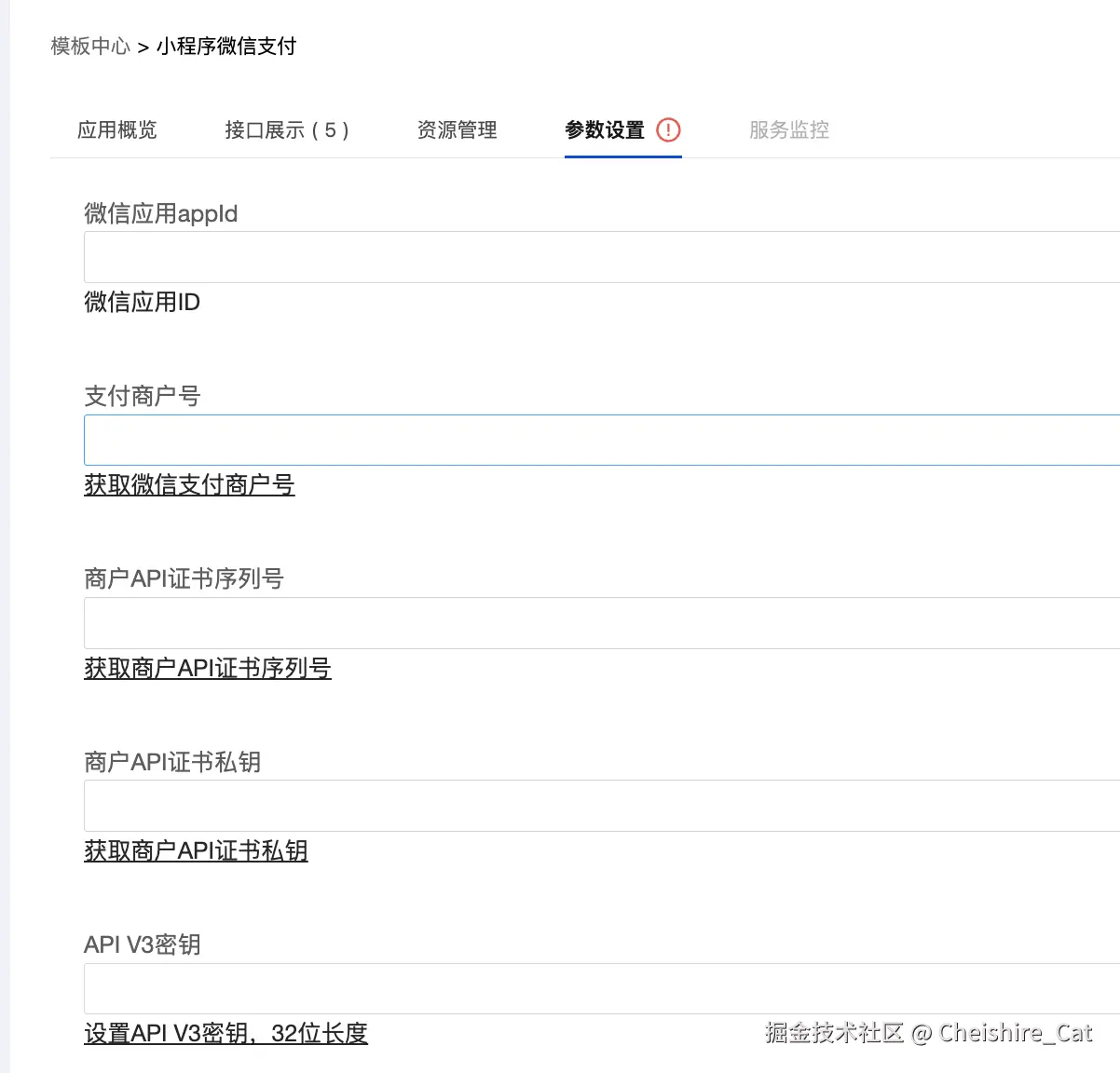The width and height of the screenshot is (1120, 1073).
Task: Focus the 微信应用appId input field
Action: [x=602, y=257]
